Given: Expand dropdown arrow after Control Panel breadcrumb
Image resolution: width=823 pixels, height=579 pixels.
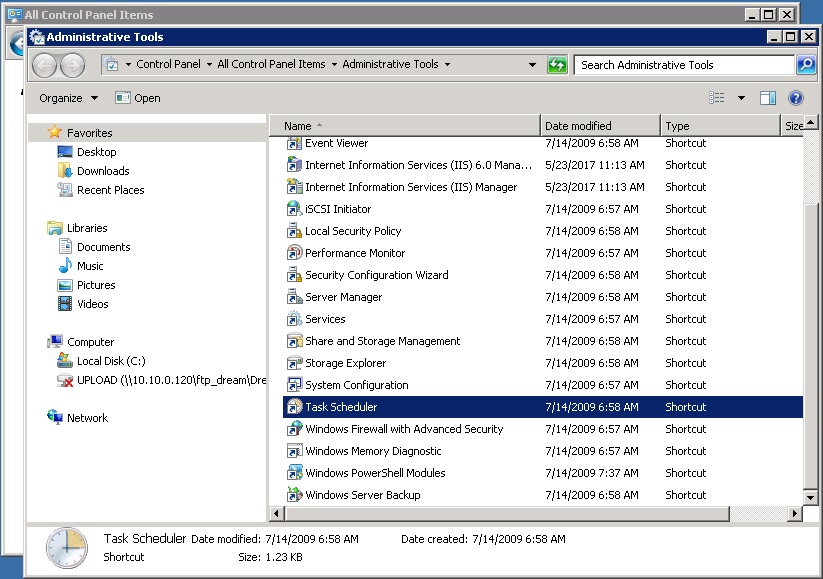Looking at the screenshot, I should [209, 65].
